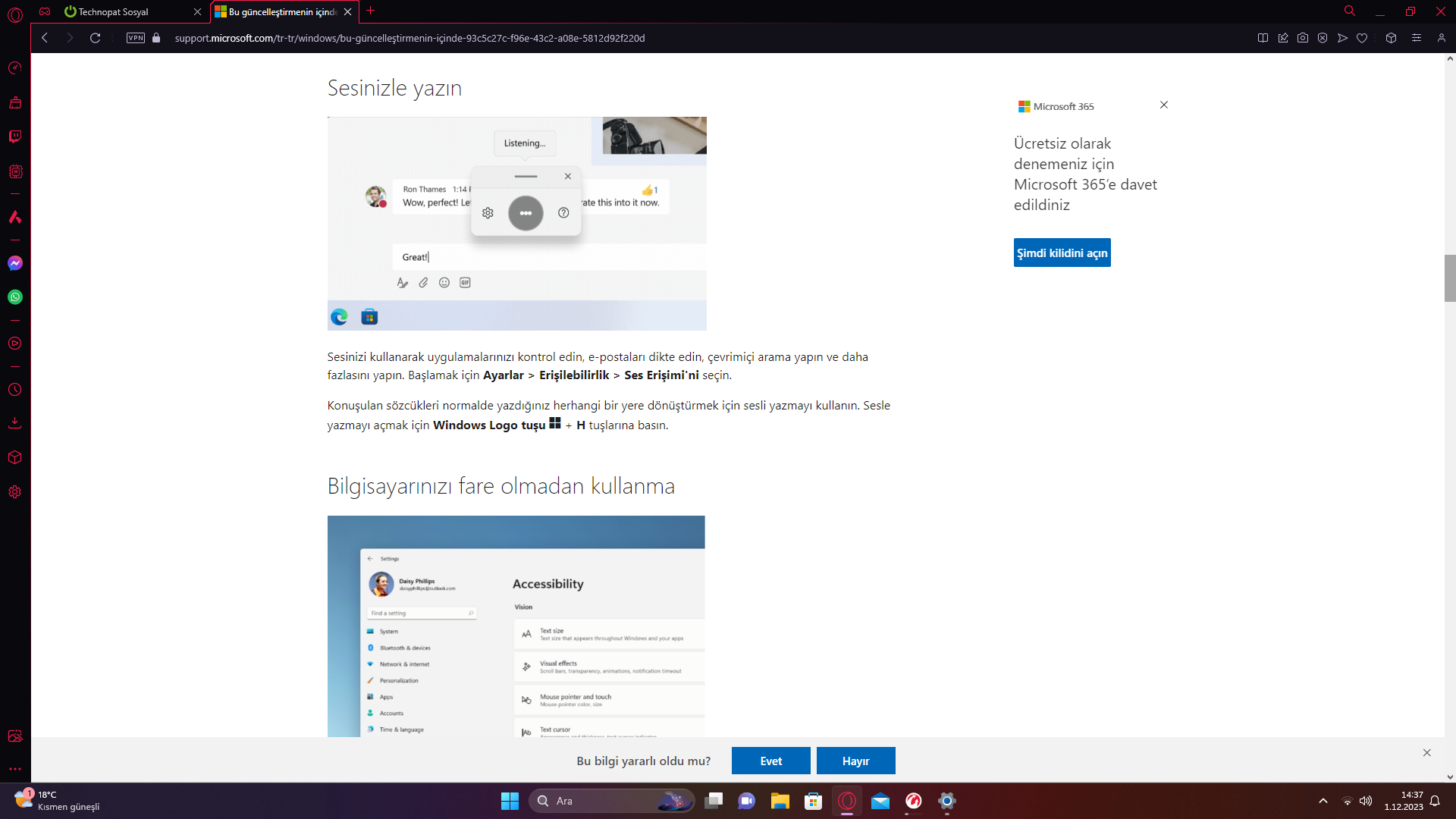Toggle the VPN badge in address bar
The width and height of the screenshot is (1456, 819).
[136, 38]
